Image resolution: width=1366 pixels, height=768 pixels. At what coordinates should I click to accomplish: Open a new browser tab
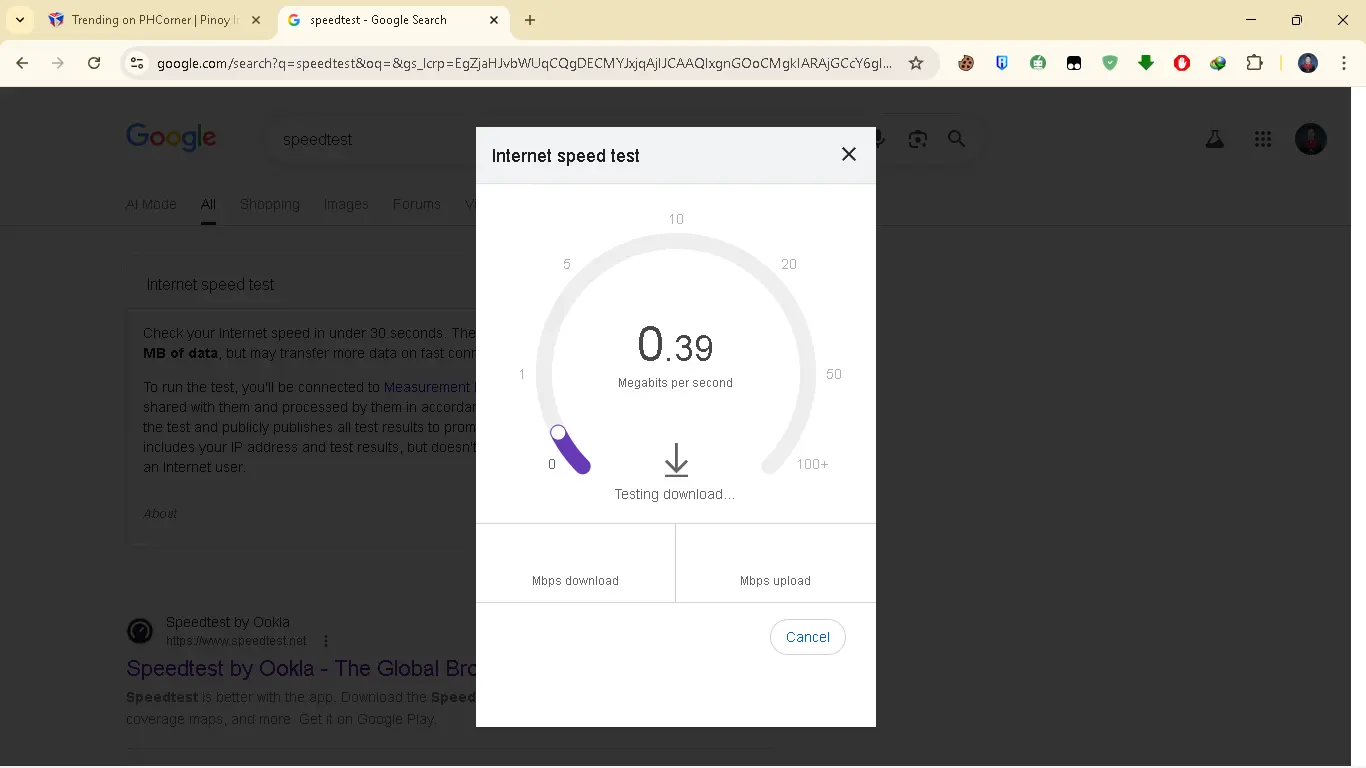coord(530,20)
